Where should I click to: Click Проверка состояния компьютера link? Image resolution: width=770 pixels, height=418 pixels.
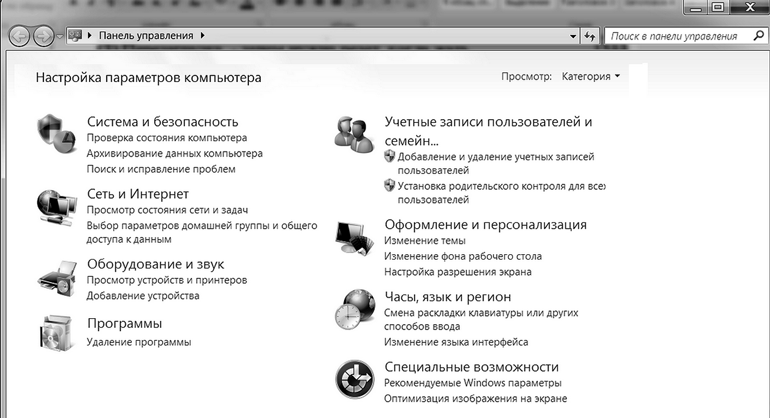(x=167, y=138)
